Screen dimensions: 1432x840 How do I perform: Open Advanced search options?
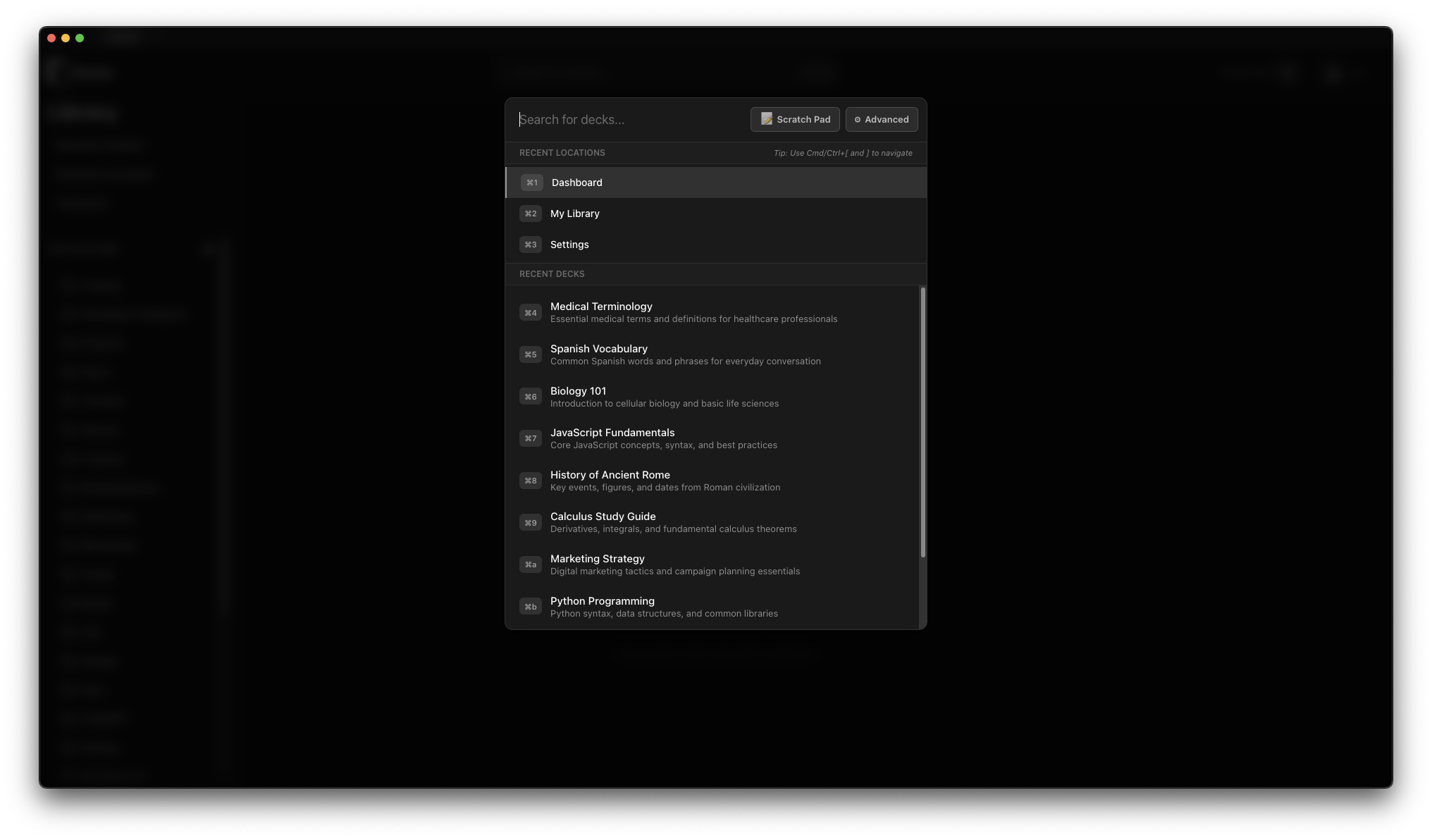[x=886, y=120]
